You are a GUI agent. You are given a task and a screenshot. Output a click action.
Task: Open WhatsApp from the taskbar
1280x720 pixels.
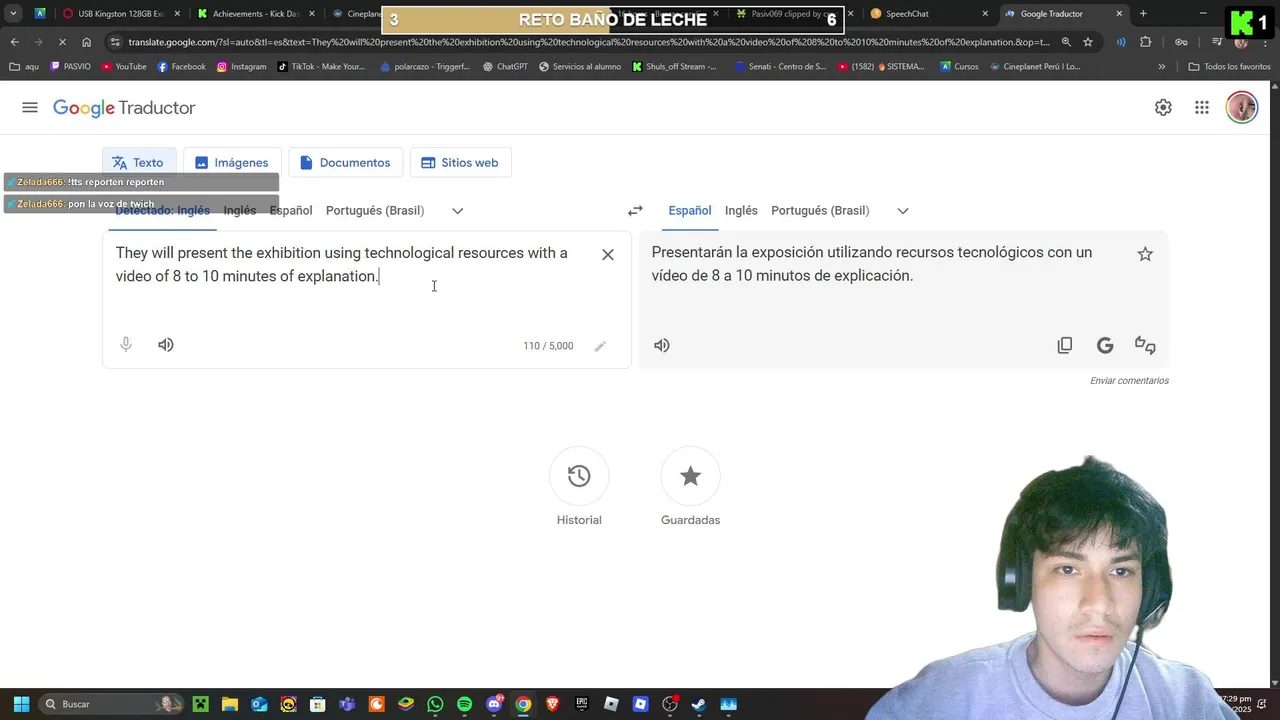[435, 704]
